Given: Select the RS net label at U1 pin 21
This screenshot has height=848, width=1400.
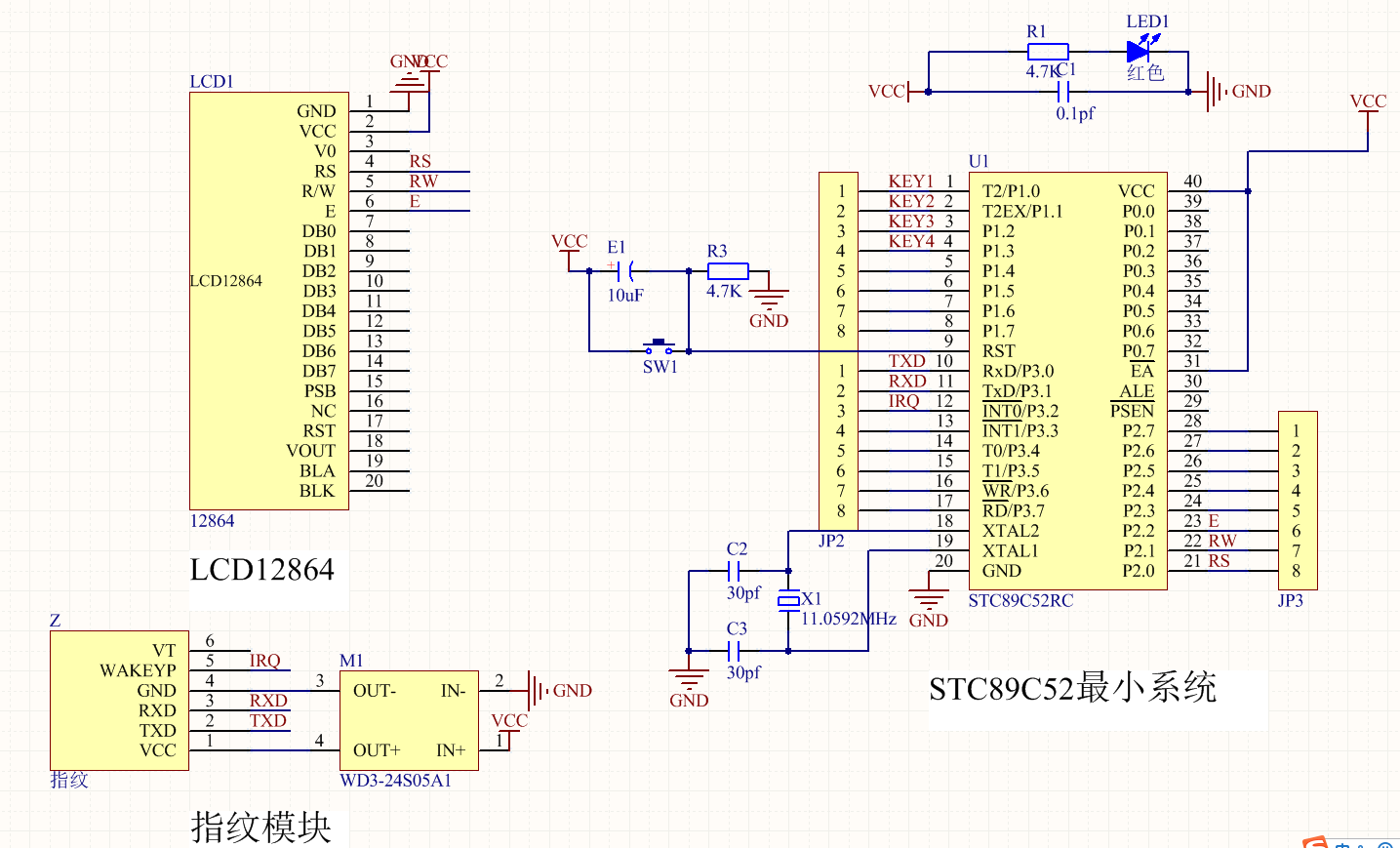Looking at the screenshot, I should (x=1220, y=561).
